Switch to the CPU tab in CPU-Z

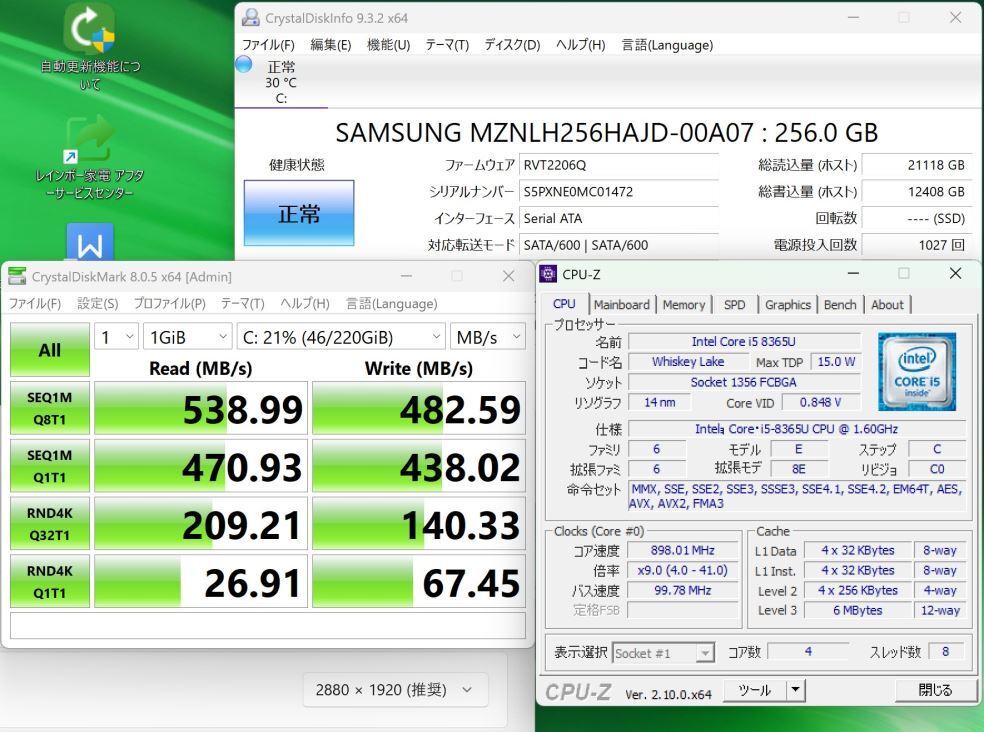[x=564, y=304]
